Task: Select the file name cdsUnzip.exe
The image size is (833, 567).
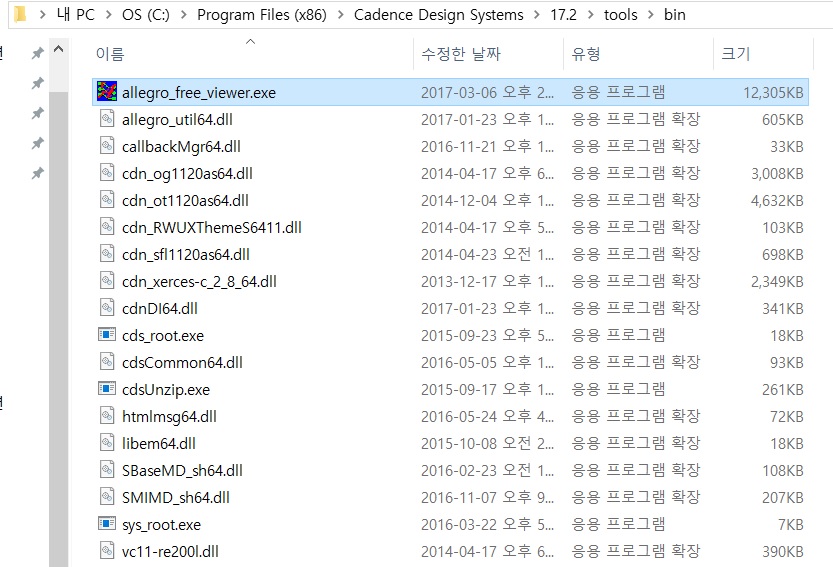Action: [x=166, y=390]
